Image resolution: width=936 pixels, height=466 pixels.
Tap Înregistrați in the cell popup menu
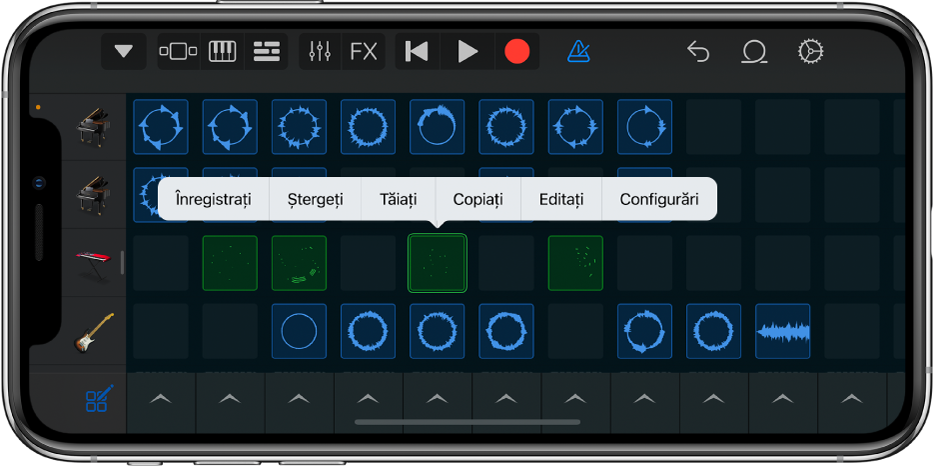(x=213, y=199)
